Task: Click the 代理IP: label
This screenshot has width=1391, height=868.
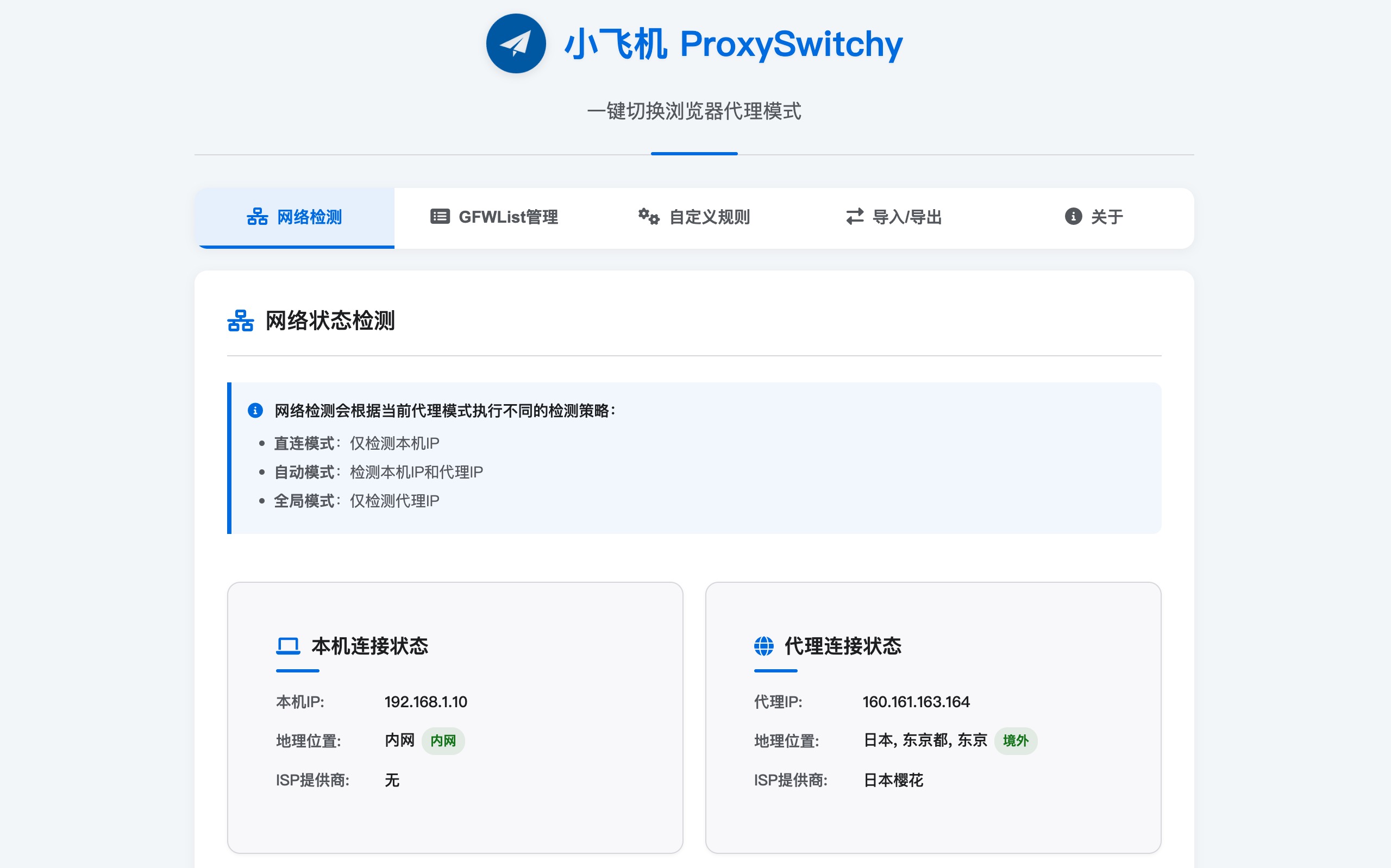Action: (778, 702)
